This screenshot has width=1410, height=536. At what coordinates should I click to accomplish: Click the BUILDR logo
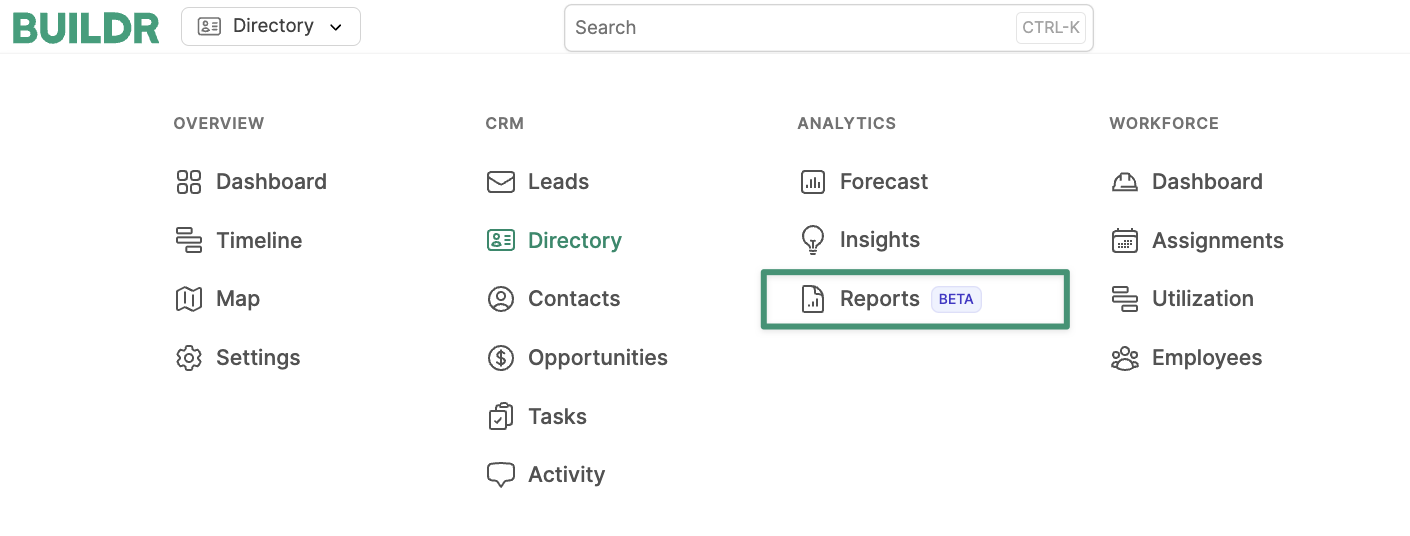pos(86,28)
